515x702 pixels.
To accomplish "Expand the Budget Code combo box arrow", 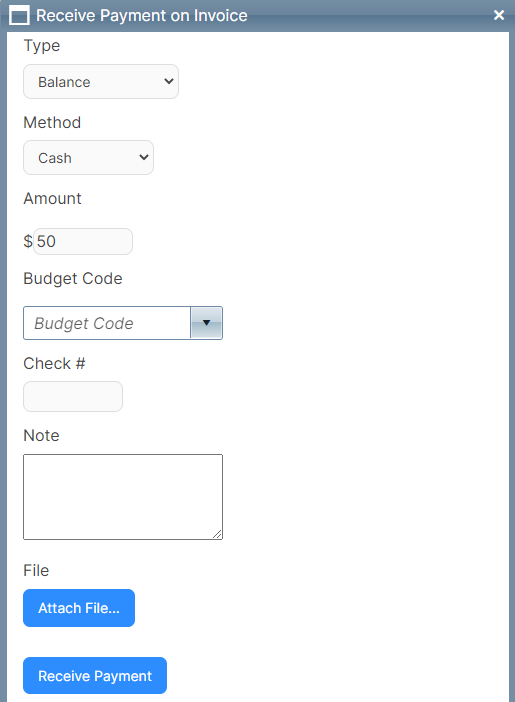I will [206, 323].
